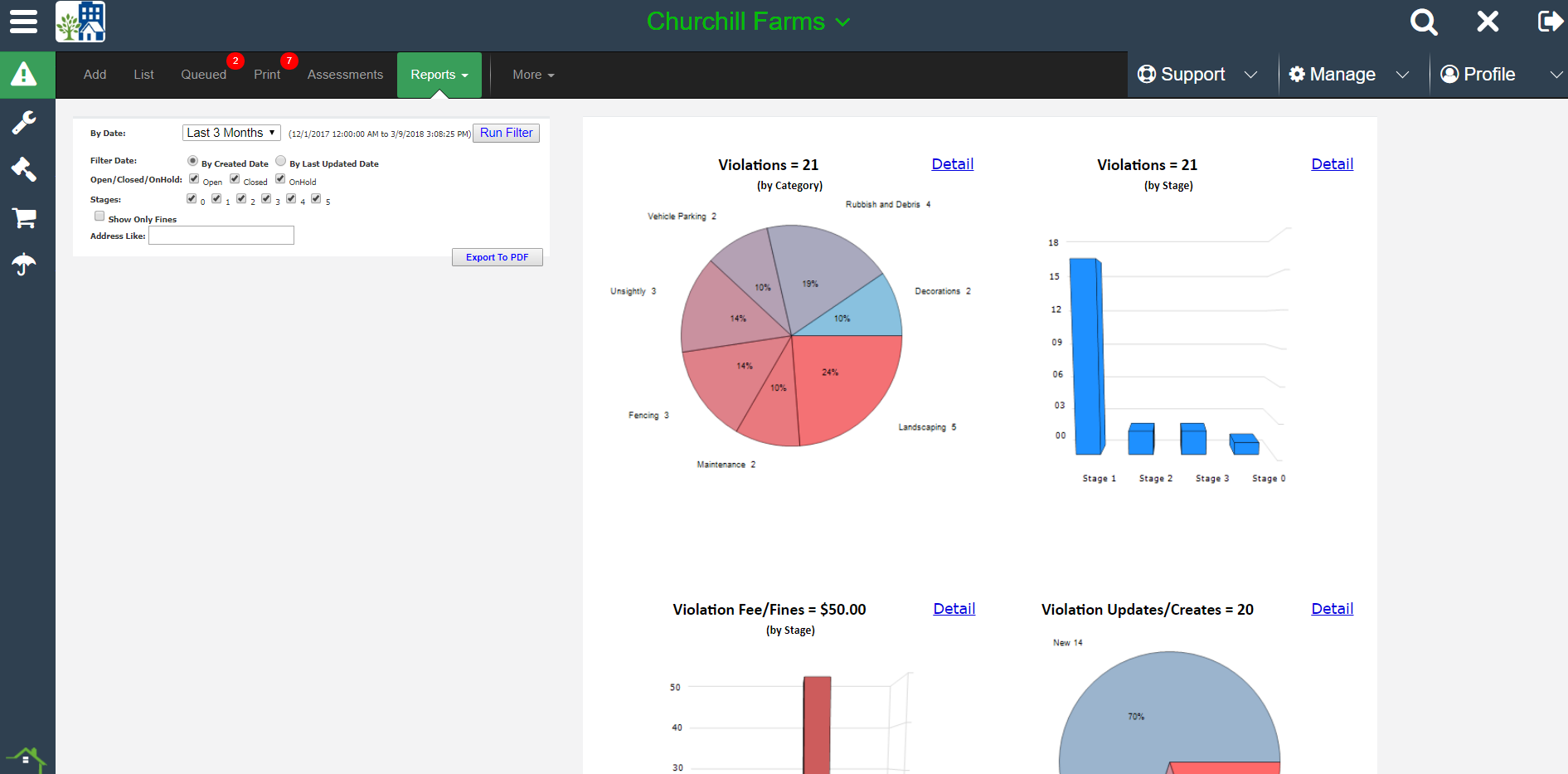Open the umbrella insurance sidebar icon
This screenshot has height=774, width=1568.
coord(24,265)
